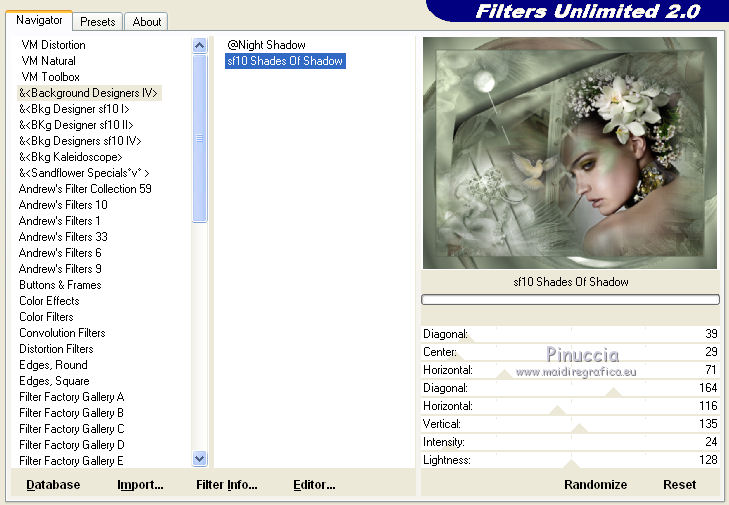Select Filter Factory Gallery C
Screen dimensions: 729x505
click(x=72, y=429)
